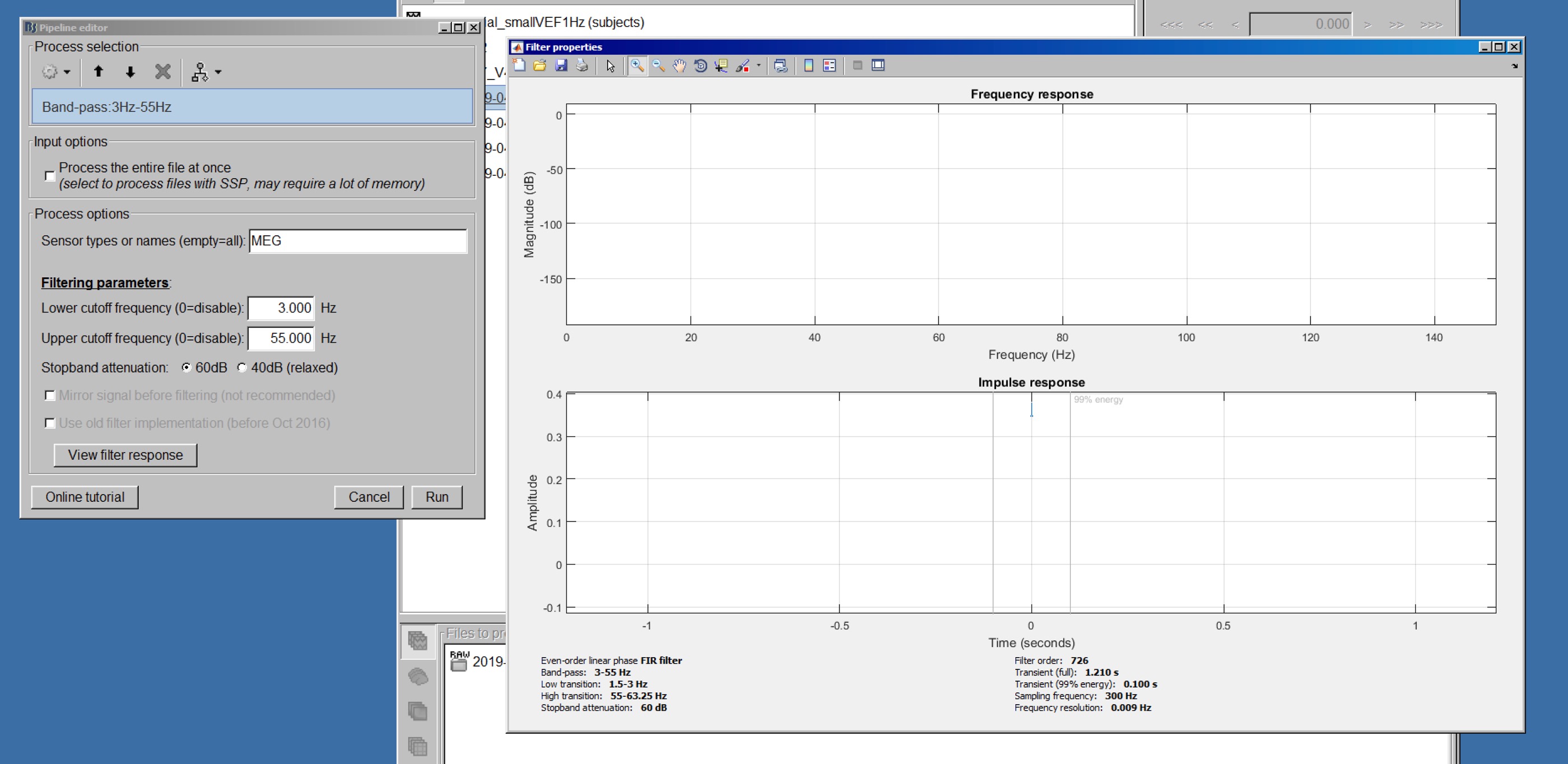This screenshot has height=764, width=1568.
Task: Open the gear process menu in Pipeline editor
Action: coord(56,72)
